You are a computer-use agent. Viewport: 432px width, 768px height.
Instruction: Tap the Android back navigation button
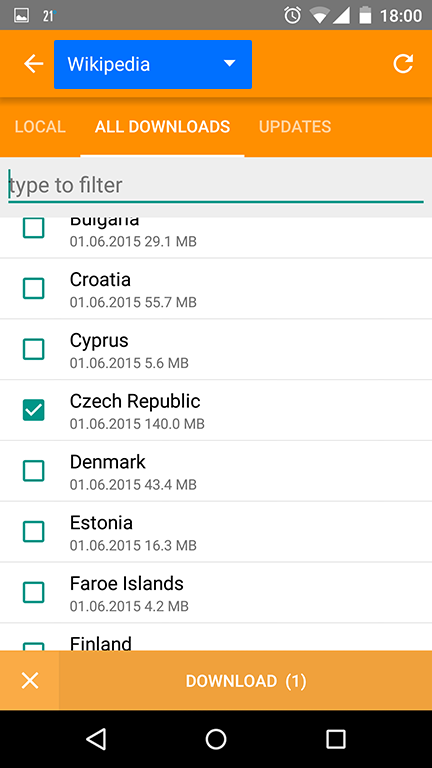point(96,739)
